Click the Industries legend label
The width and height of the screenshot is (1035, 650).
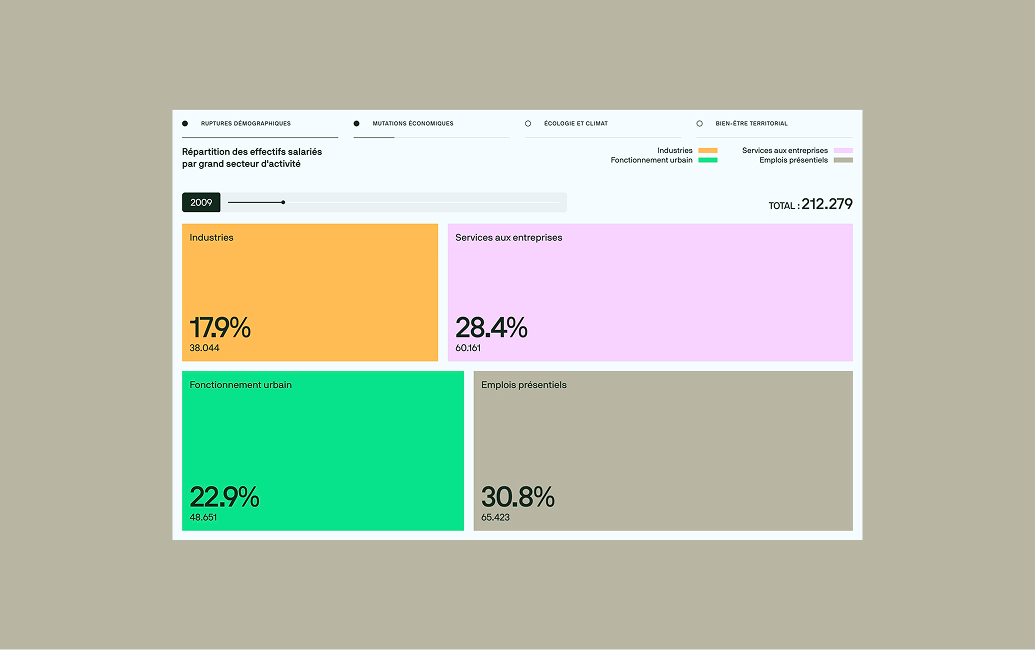point(675,150)
